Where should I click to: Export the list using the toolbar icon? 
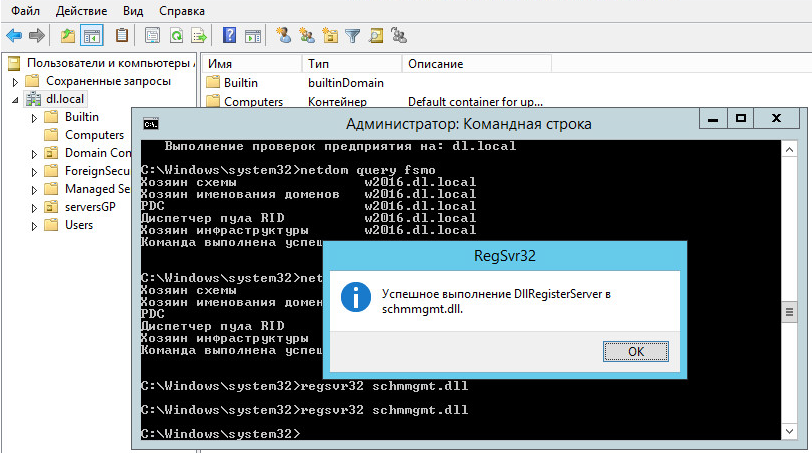pyautogui.click(x=199, y=36)
